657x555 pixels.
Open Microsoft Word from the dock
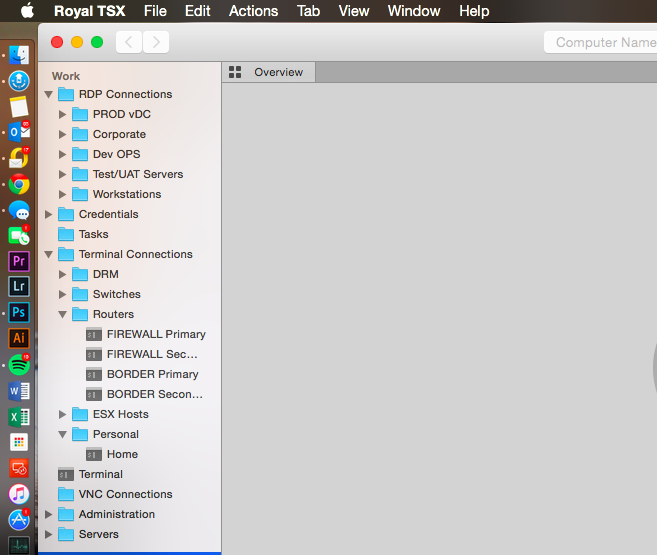click(19, 391)
